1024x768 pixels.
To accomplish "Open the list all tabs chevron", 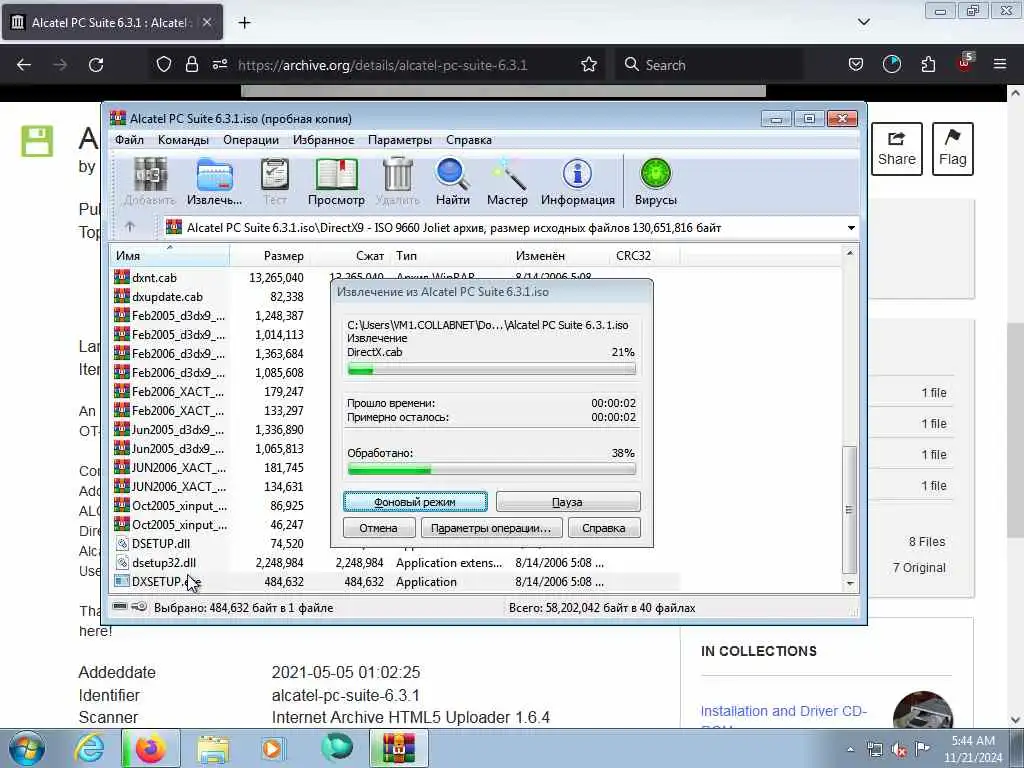I will pos(863,22).
